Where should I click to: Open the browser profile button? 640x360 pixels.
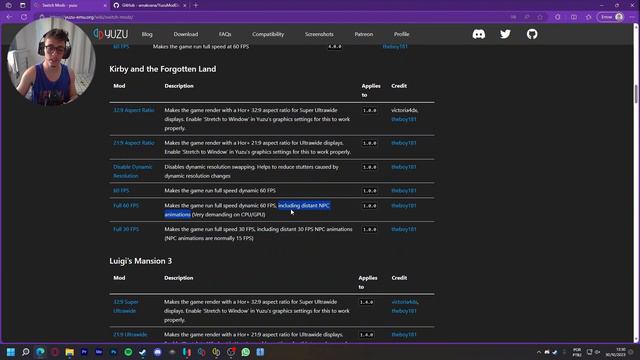(611, 17)
